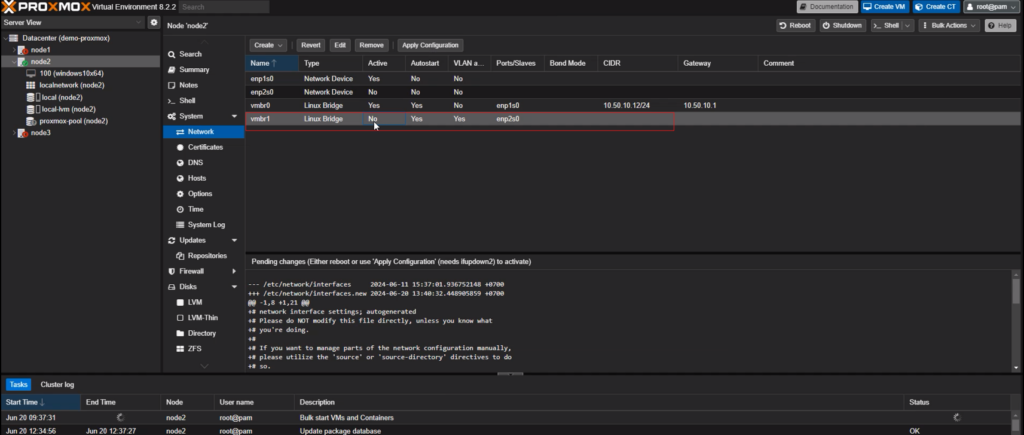1024x435 pixels.
Task: Collapse the Disks section arrow
Action: coord(234,287)
